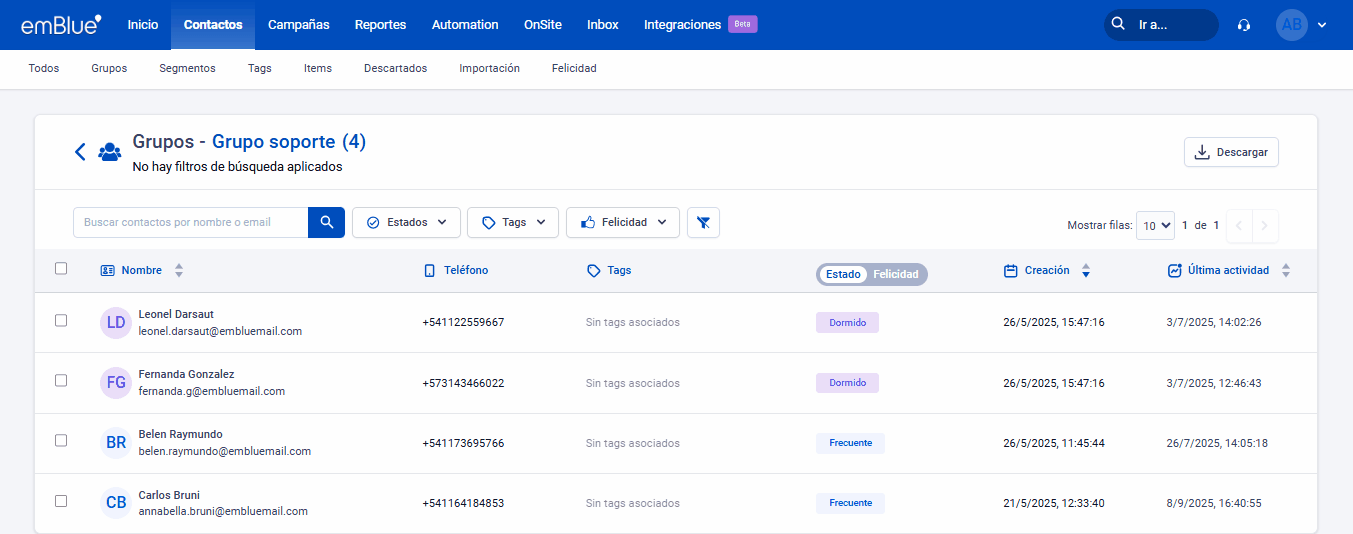The image size is (1353, 534).
Task: Open Carlos Bruni contact name
Action: coord(169,495)
